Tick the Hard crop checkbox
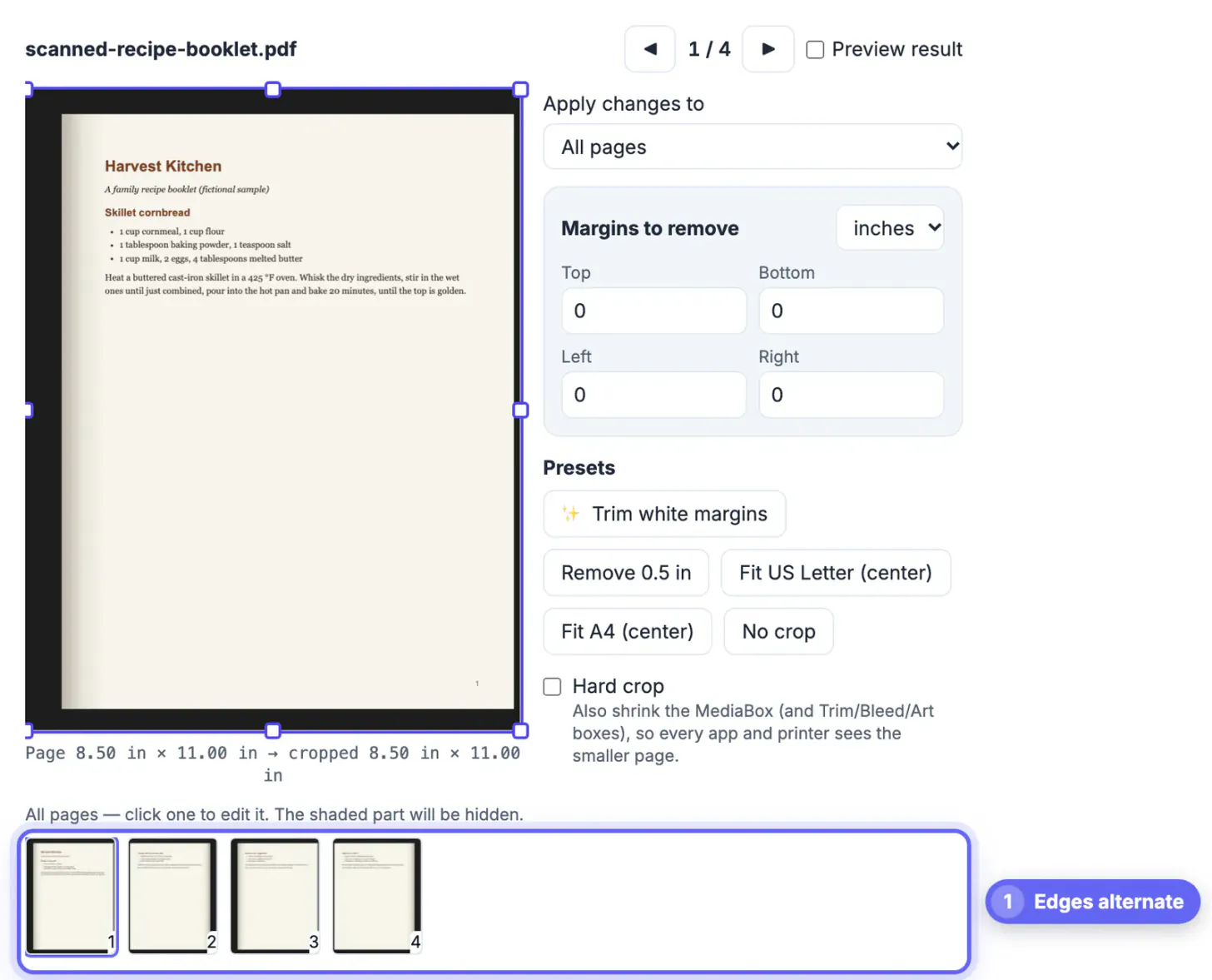Viewport: 1212px width, 980px height. click(552, 686)
